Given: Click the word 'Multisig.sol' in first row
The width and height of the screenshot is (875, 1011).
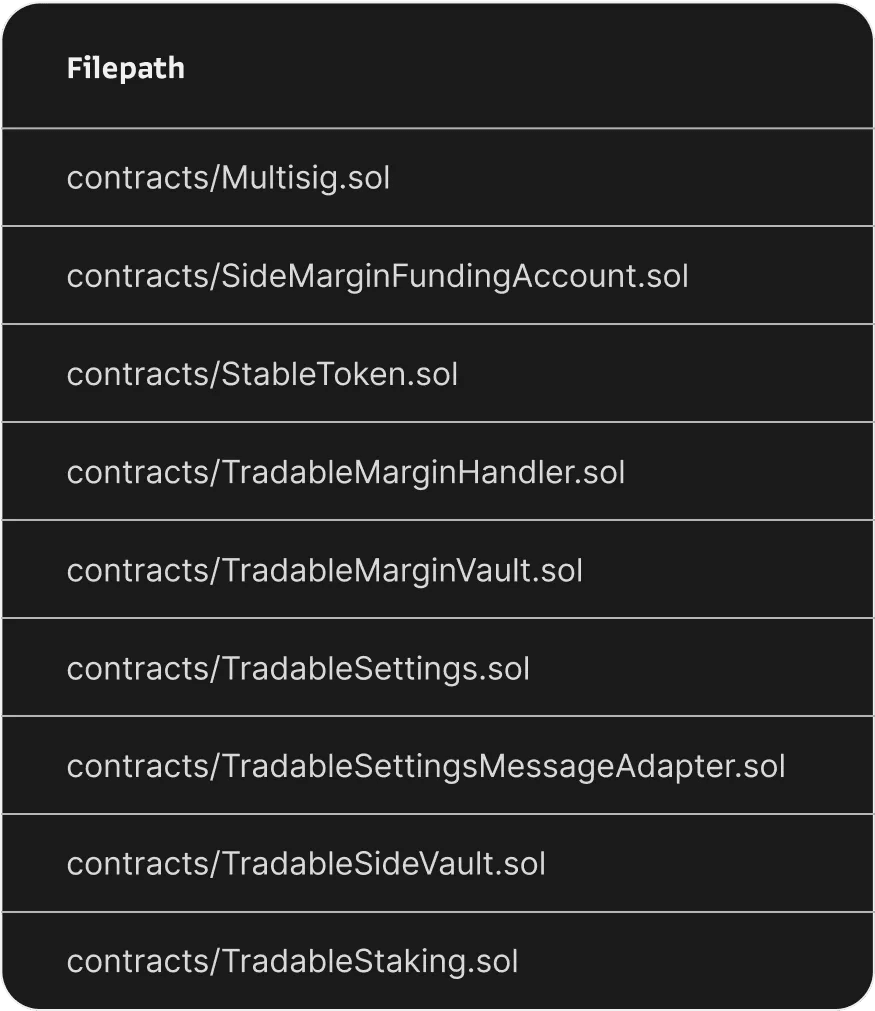Looking at the screenshot, I should (x=306, y=179).
